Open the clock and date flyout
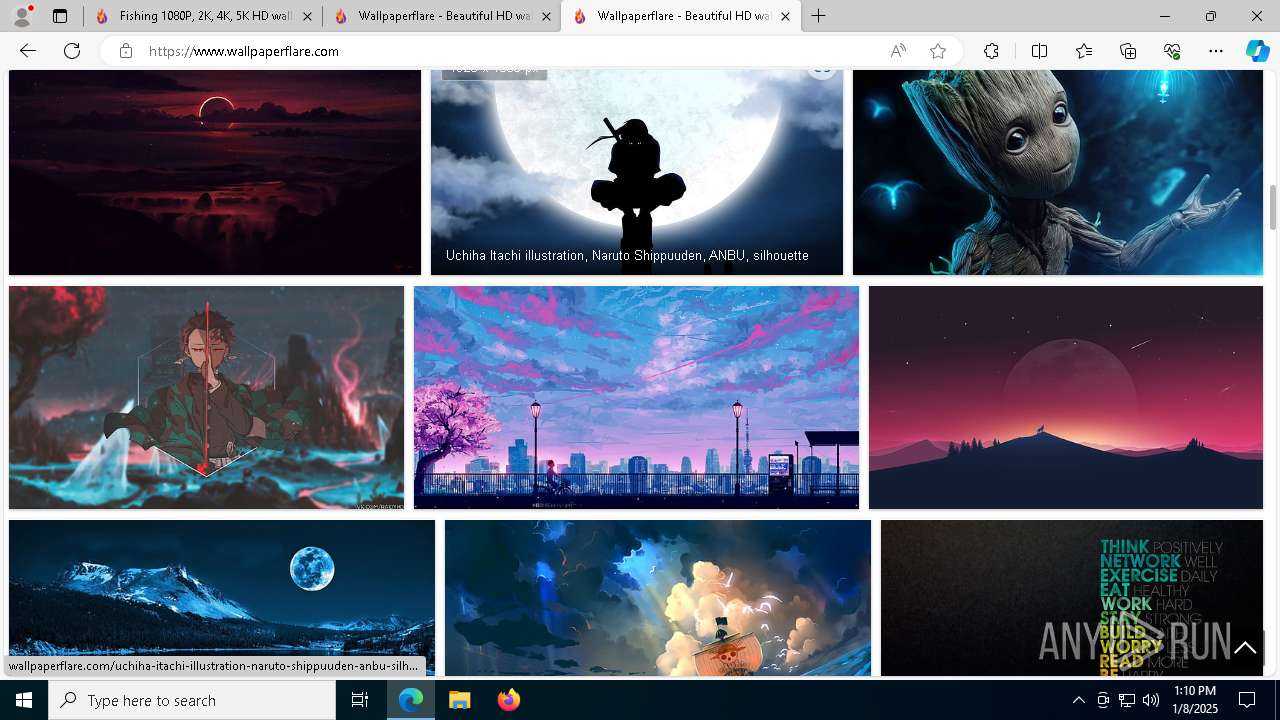Screen dimensions: 1280x720 tap(1195, 700)
